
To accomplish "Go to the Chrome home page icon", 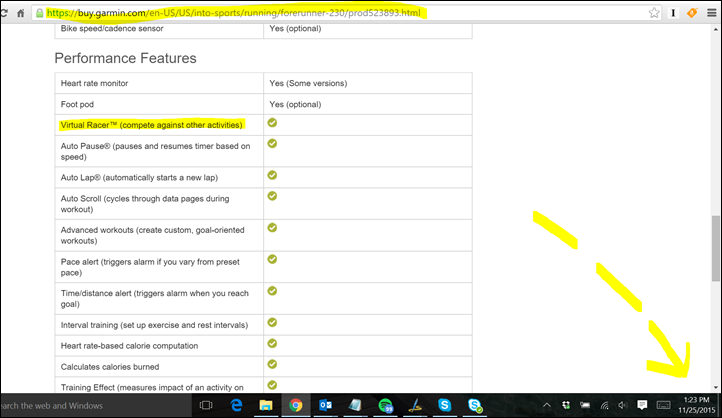I will [20, 13].
